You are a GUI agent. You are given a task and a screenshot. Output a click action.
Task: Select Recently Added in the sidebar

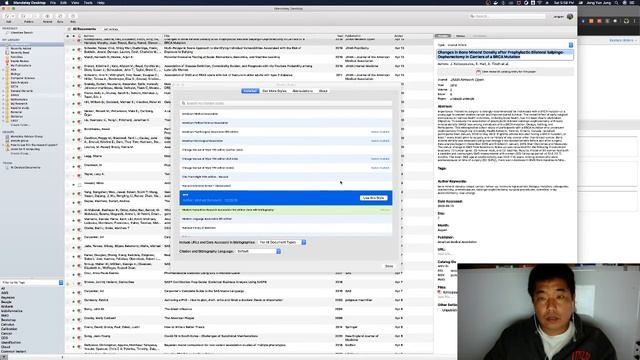20,49
